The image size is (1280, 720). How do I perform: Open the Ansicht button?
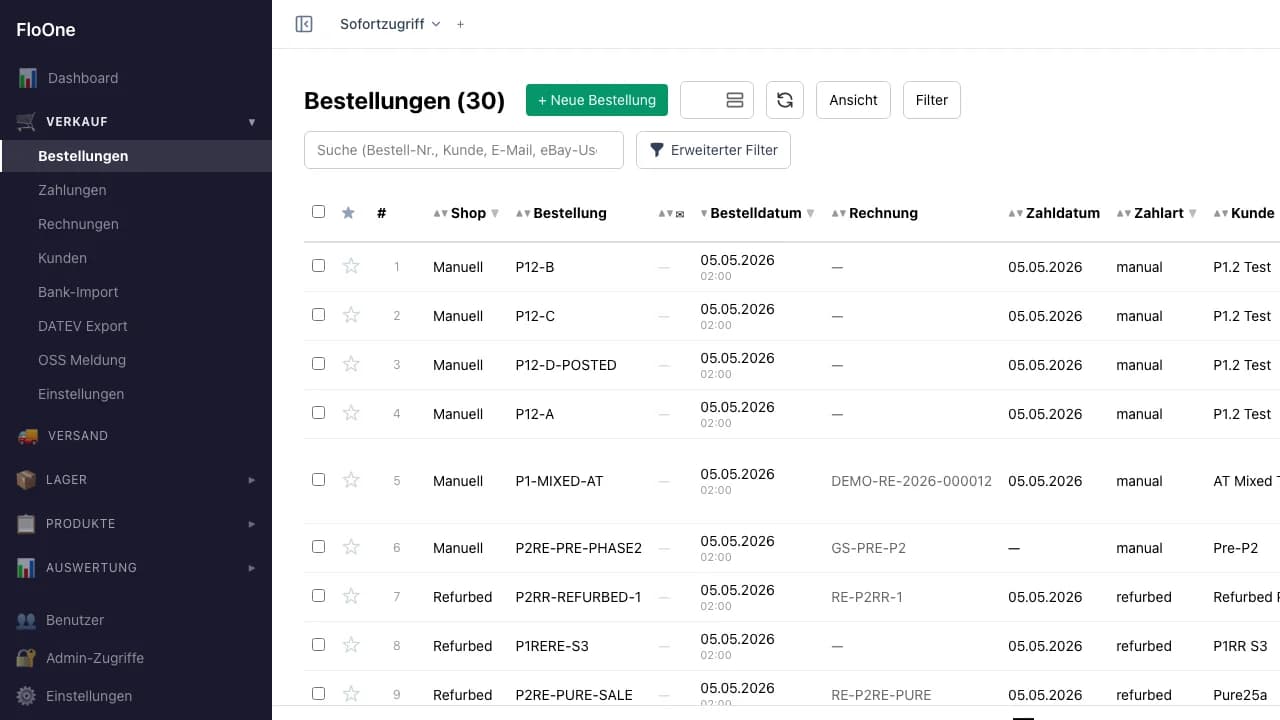(x=853, y=100)
